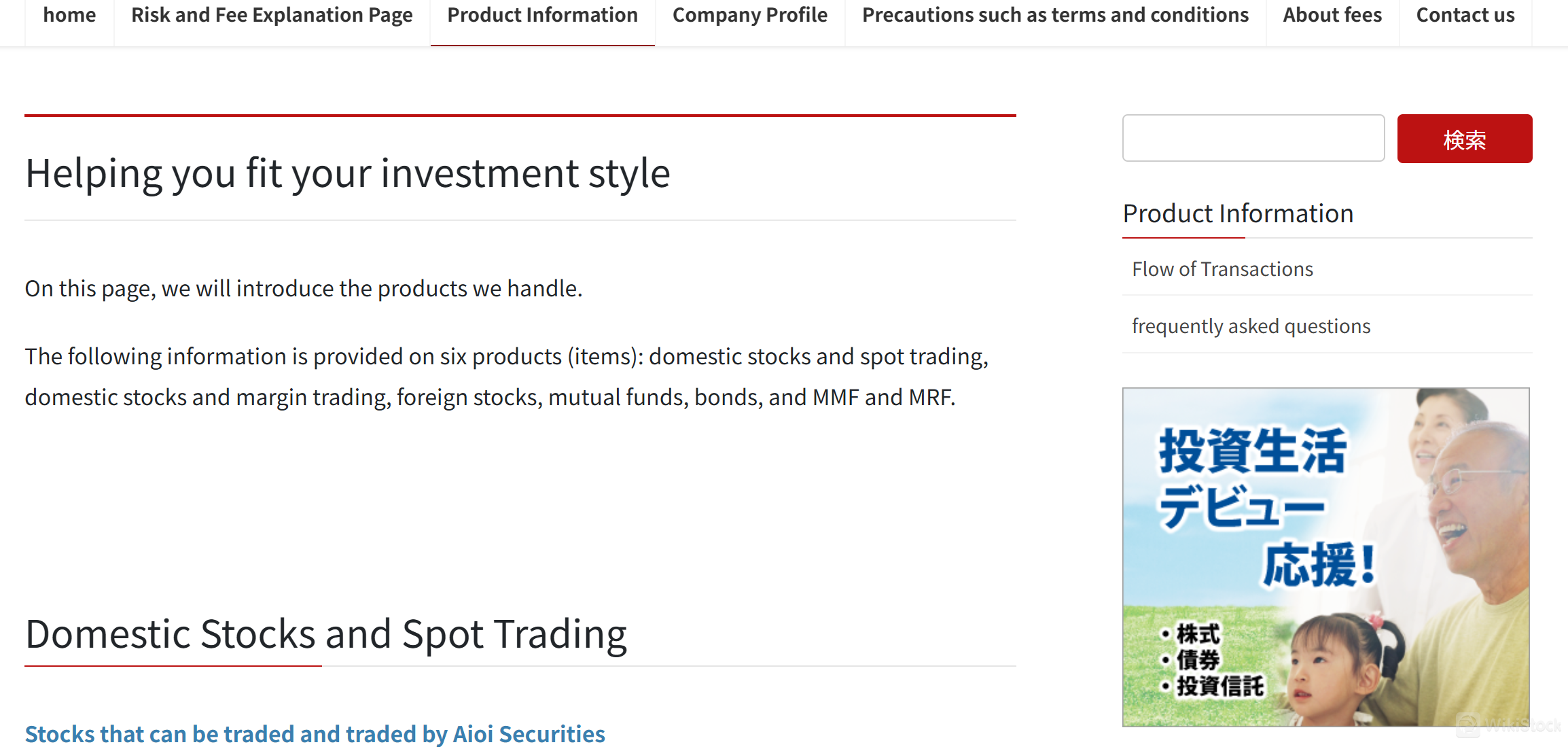Open Precautions such as terms and conditions
The image size is (1568, 749).
1055,16
